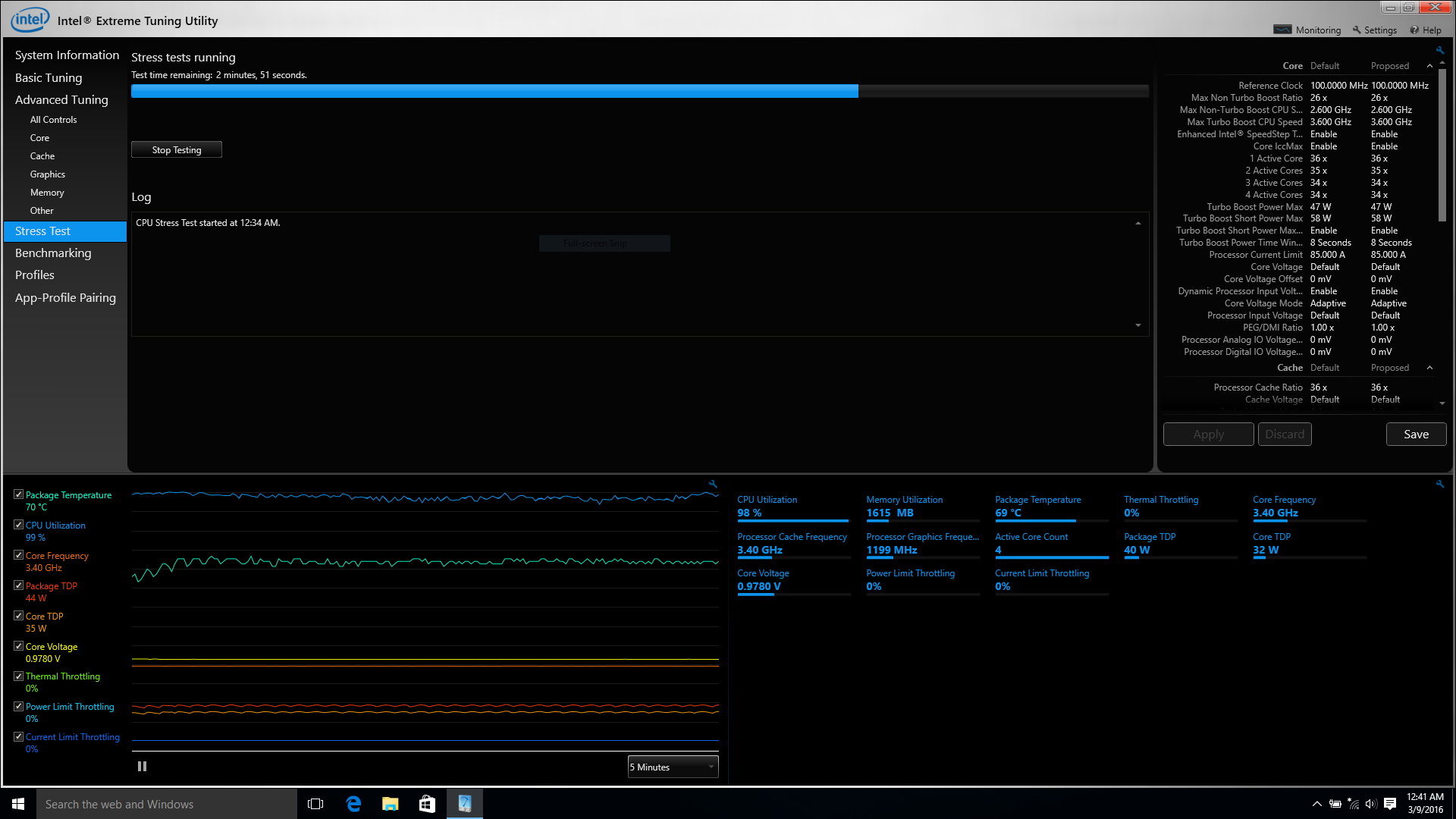Show hidden system tray icons

point(1317,804)
